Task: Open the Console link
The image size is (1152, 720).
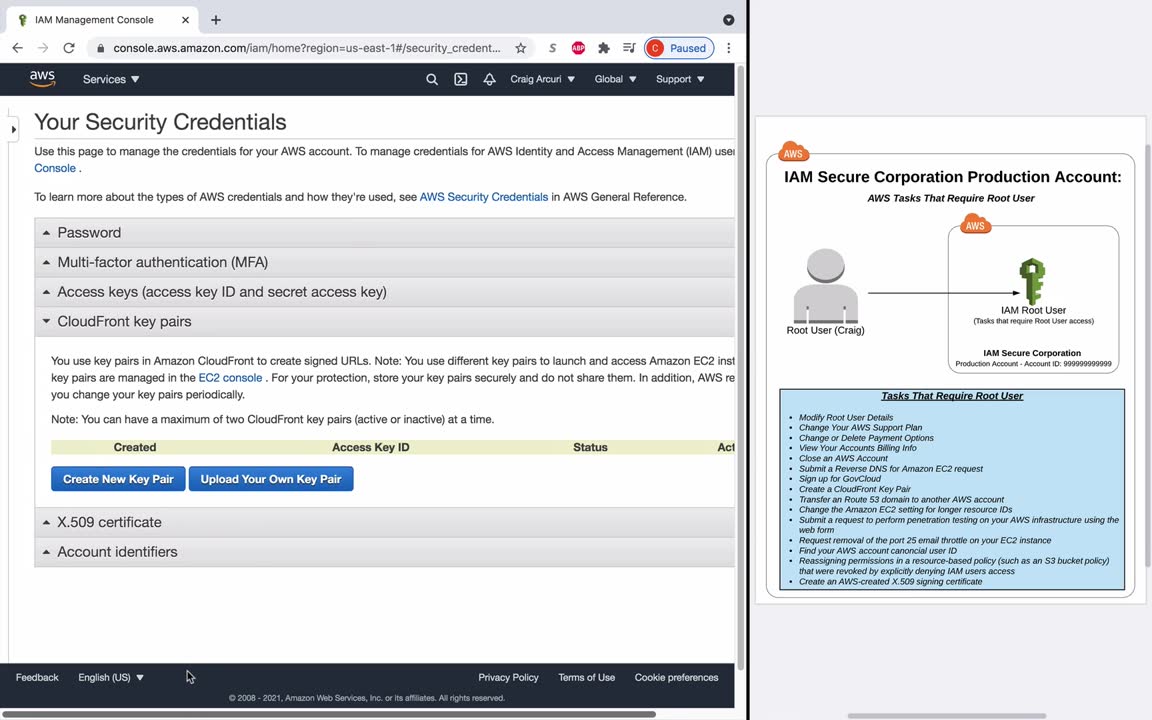Action: [x=55, y=168]
